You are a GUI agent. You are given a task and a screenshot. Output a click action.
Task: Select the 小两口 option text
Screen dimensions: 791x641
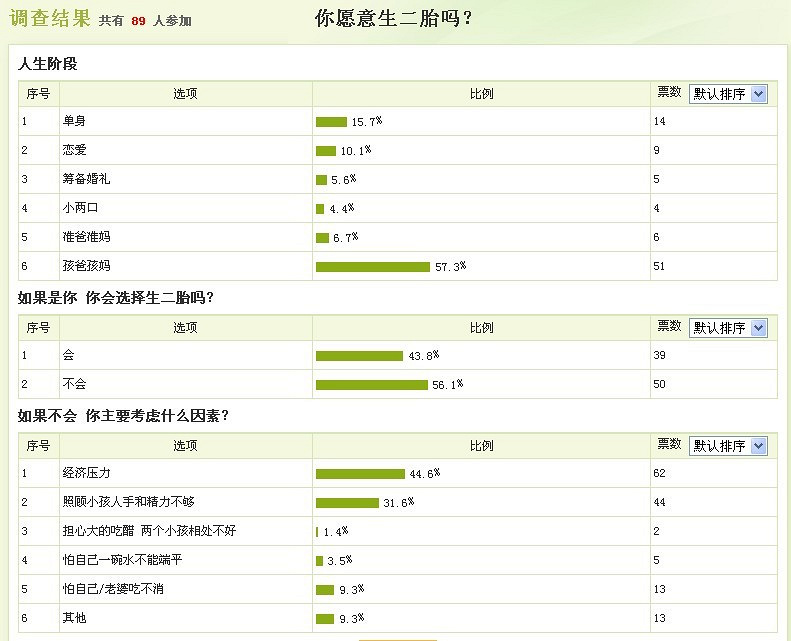(x=80, y=208)
